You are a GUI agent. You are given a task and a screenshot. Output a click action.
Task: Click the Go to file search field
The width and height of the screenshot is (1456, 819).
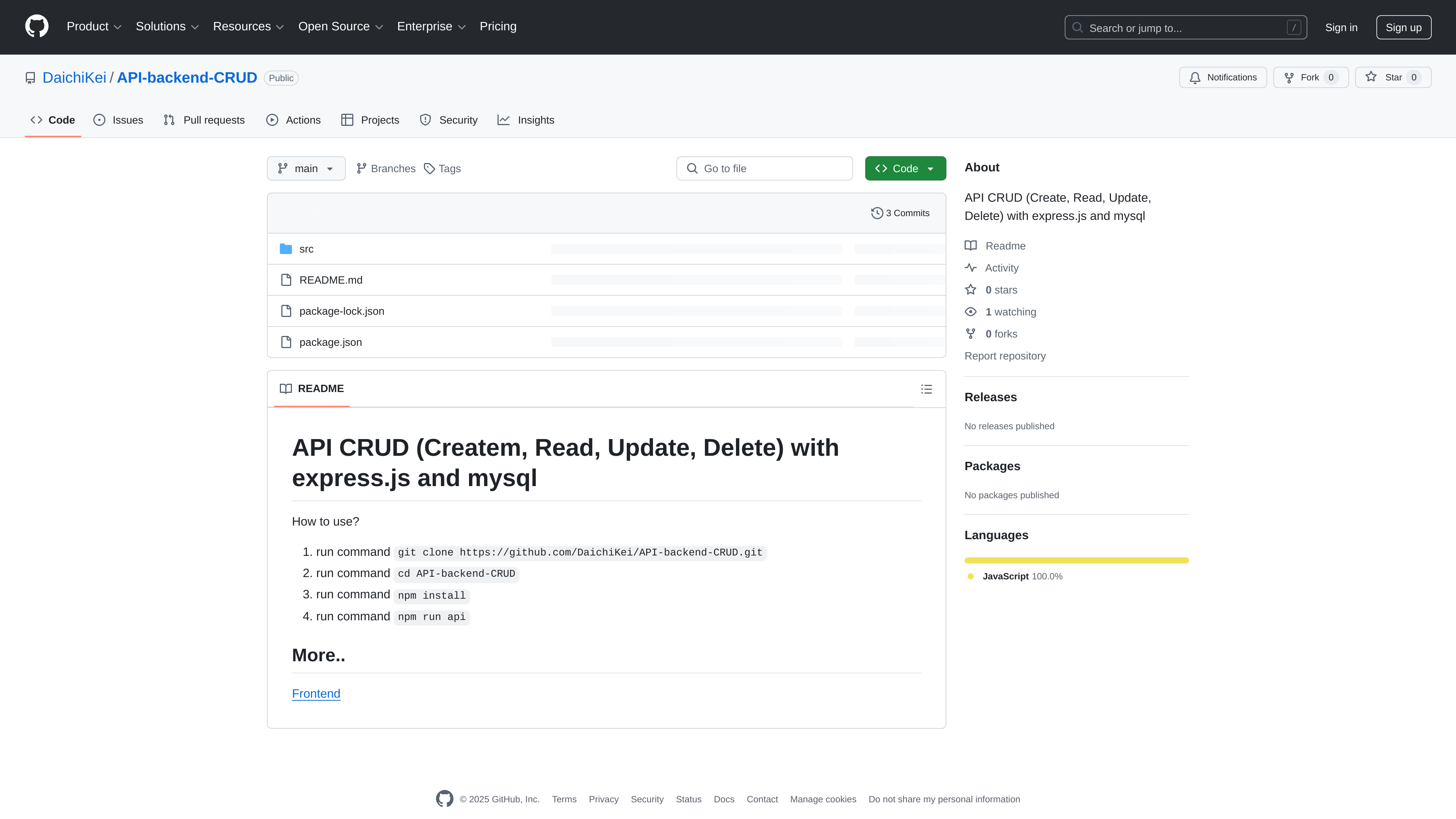(x=764, y=168)
